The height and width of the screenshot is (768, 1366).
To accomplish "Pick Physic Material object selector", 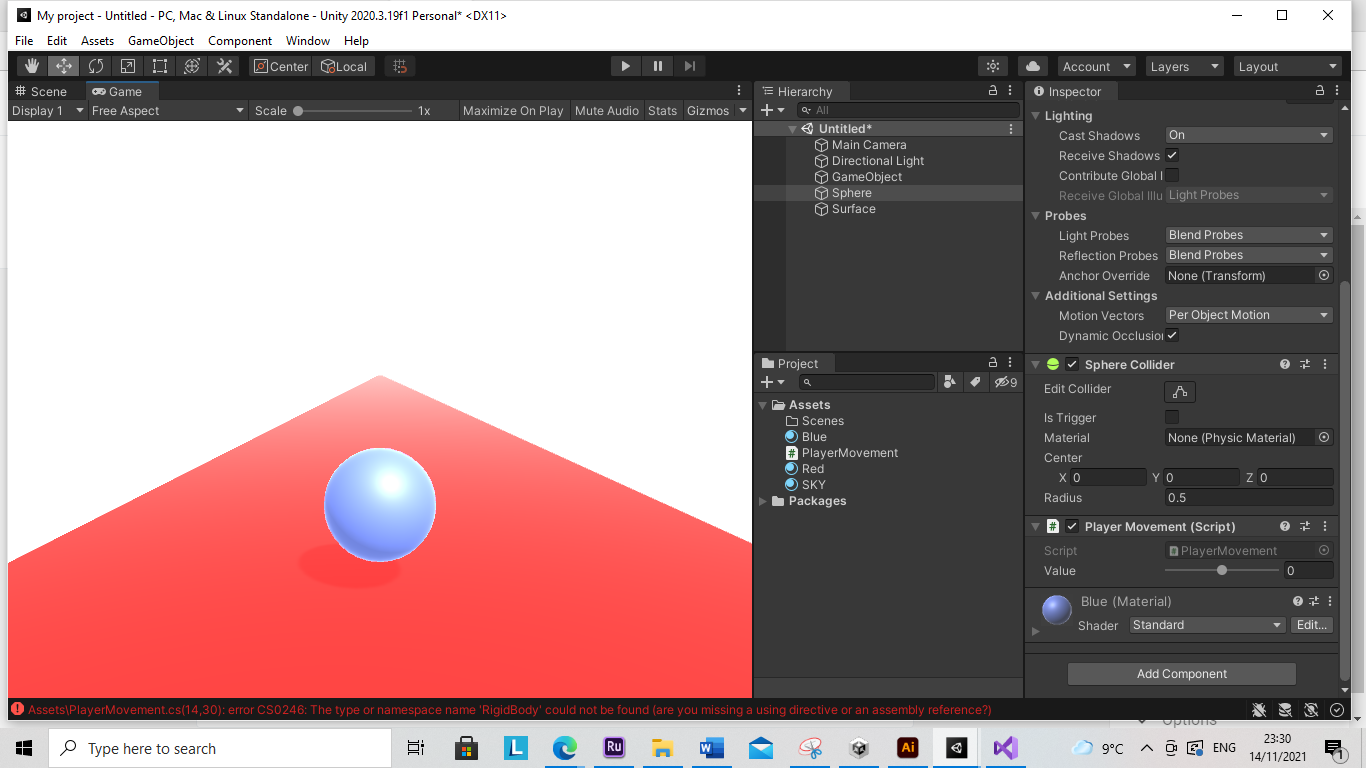I will pyautogui.click(x=1324, y=437).
